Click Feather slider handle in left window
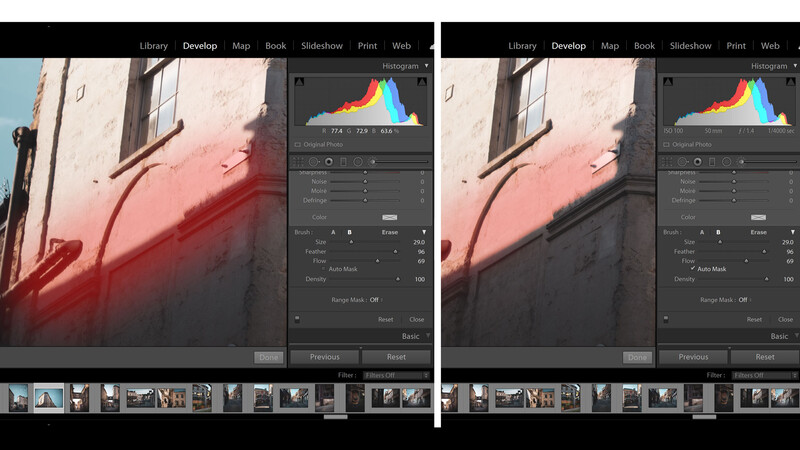Image resolution: width=800 pixels, height=450 pixels. [395, 252]
